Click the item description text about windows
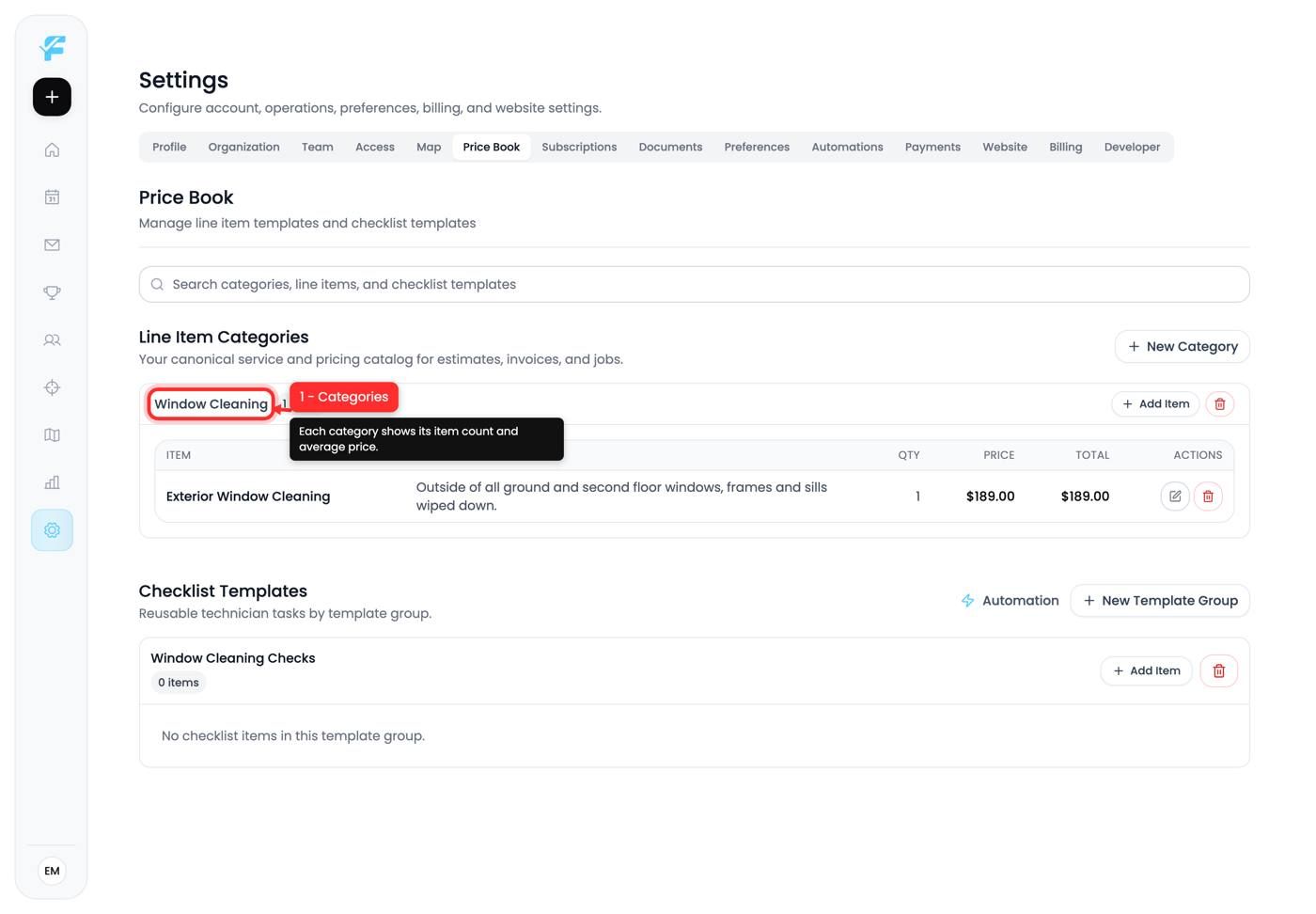1316x914 pixels. 621,496
